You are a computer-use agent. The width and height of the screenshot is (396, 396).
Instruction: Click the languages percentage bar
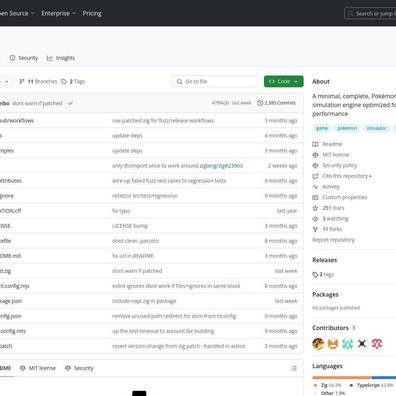354,378
